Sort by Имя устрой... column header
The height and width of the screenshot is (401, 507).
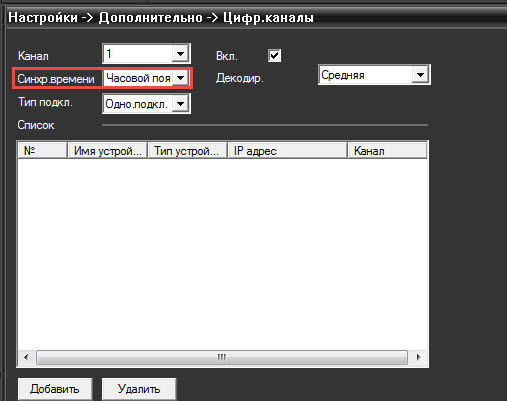tap(107, 151)
